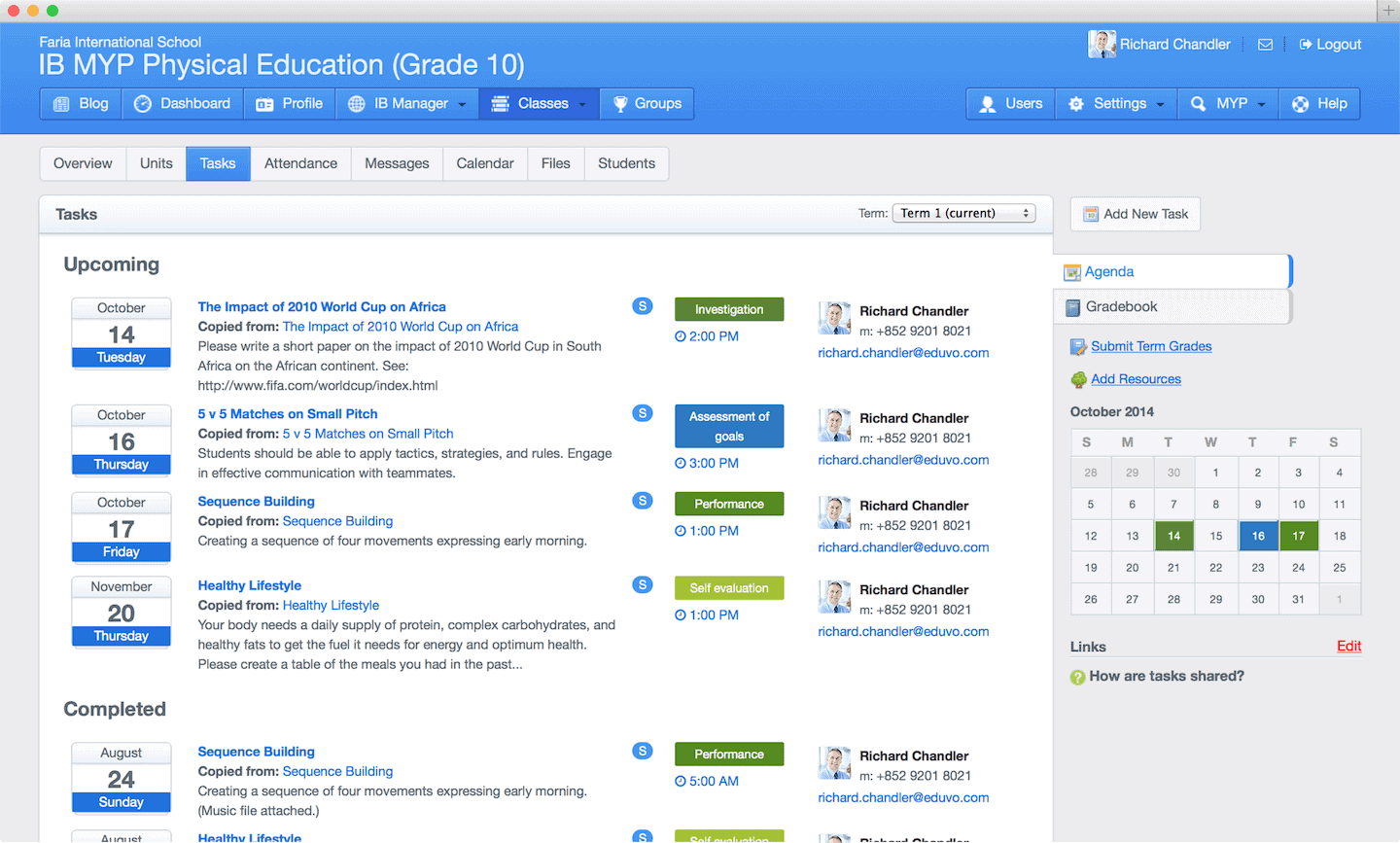
Task: Click the blue Assessment of goals label
Action: coord(729,426)
